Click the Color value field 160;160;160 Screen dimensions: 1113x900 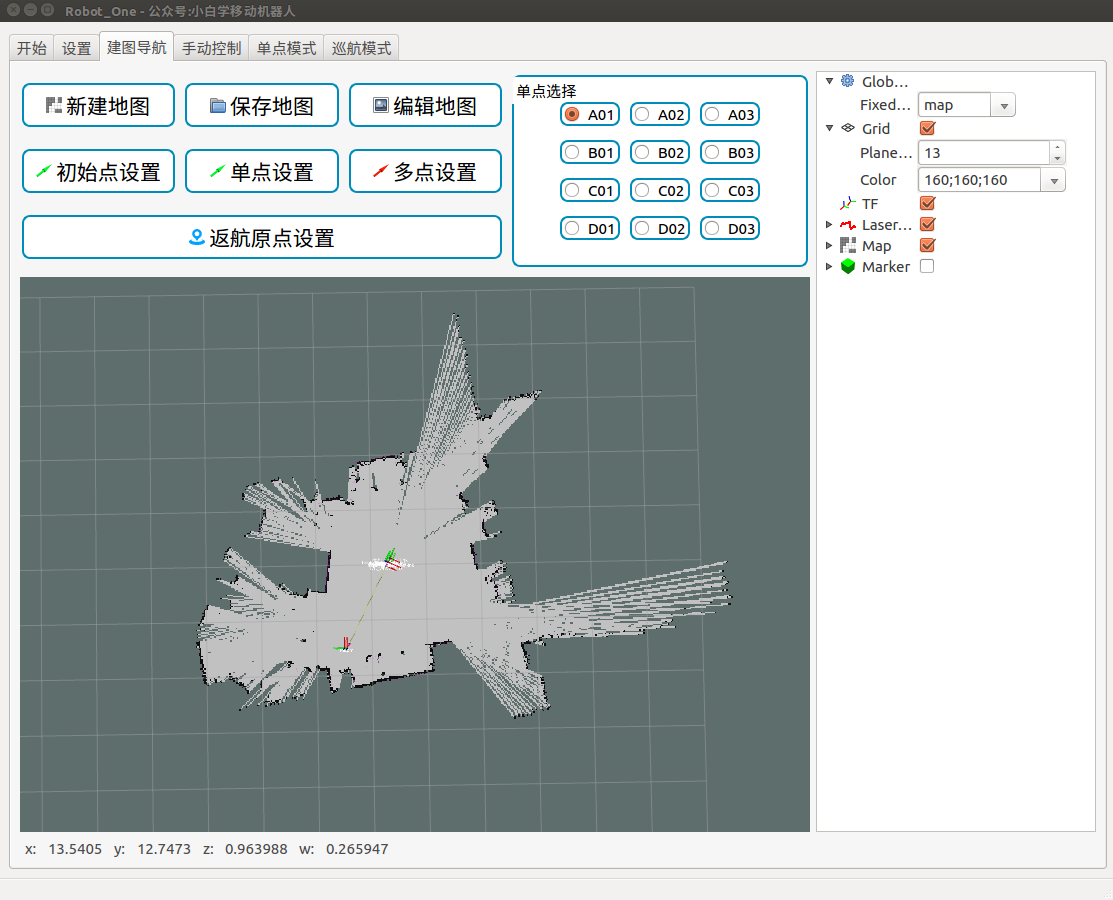tap(980, 180)
